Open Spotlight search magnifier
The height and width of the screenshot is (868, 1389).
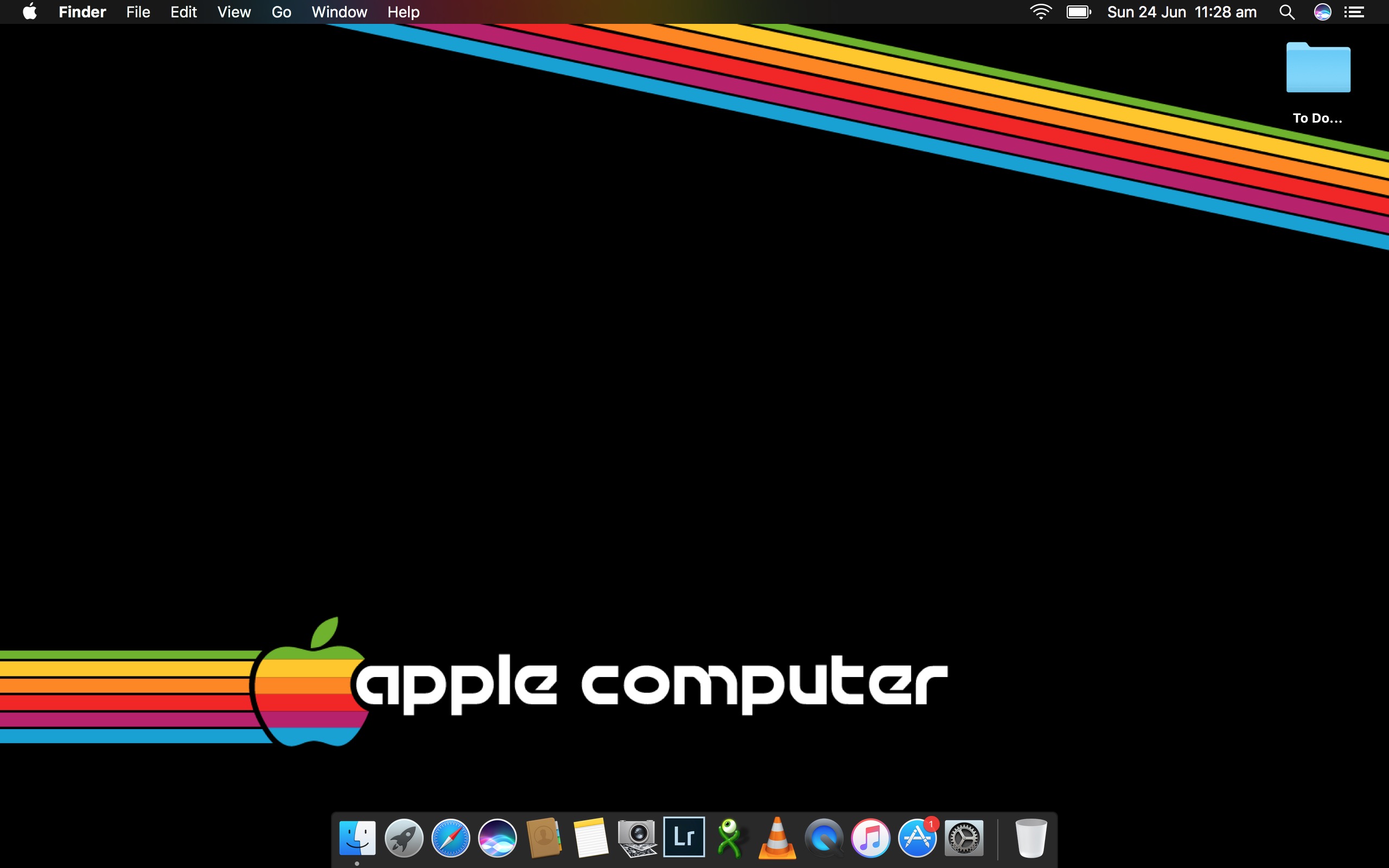coord(1286,12)
